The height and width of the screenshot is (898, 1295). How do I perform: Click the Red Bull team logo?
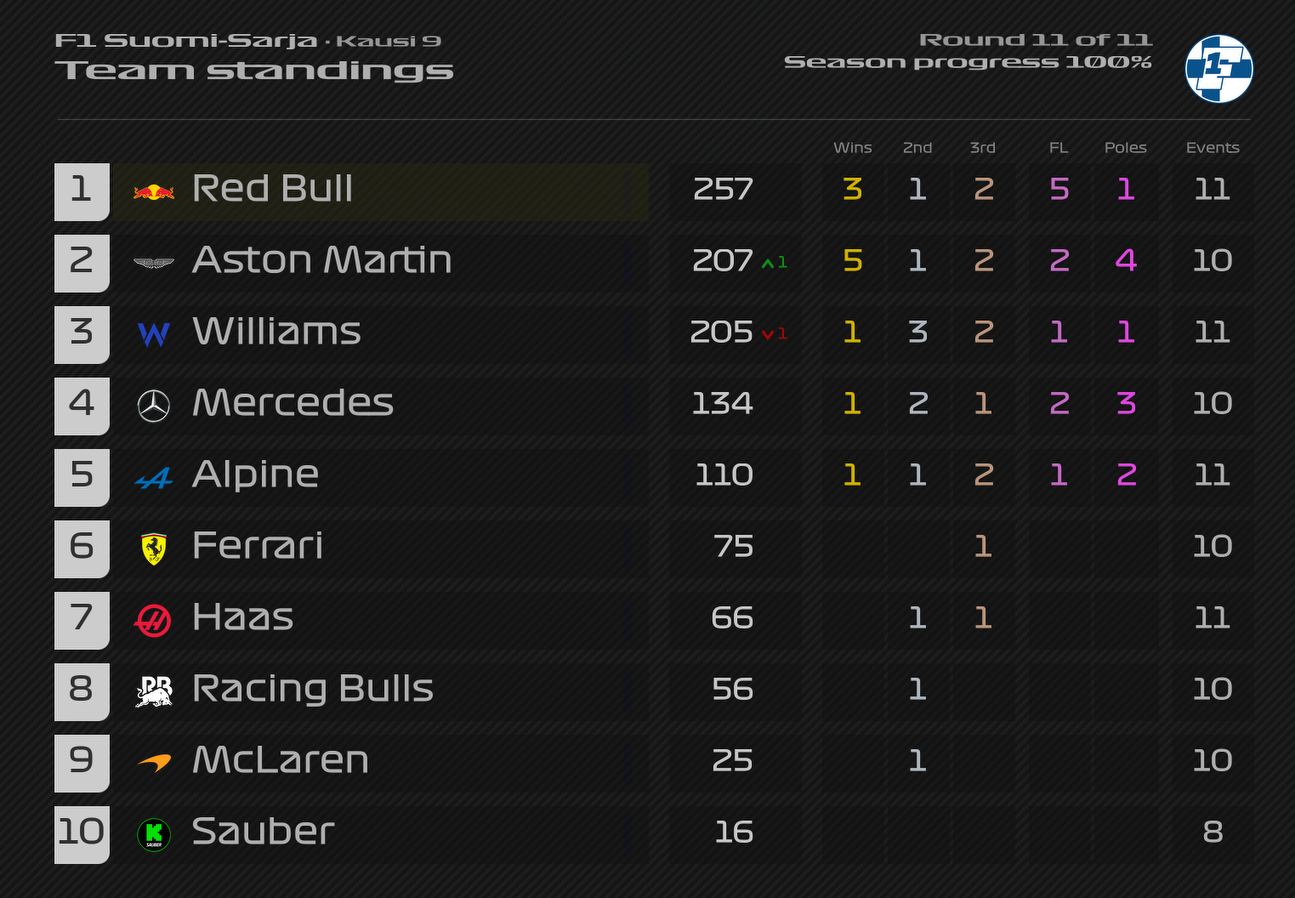pos(154,191)
